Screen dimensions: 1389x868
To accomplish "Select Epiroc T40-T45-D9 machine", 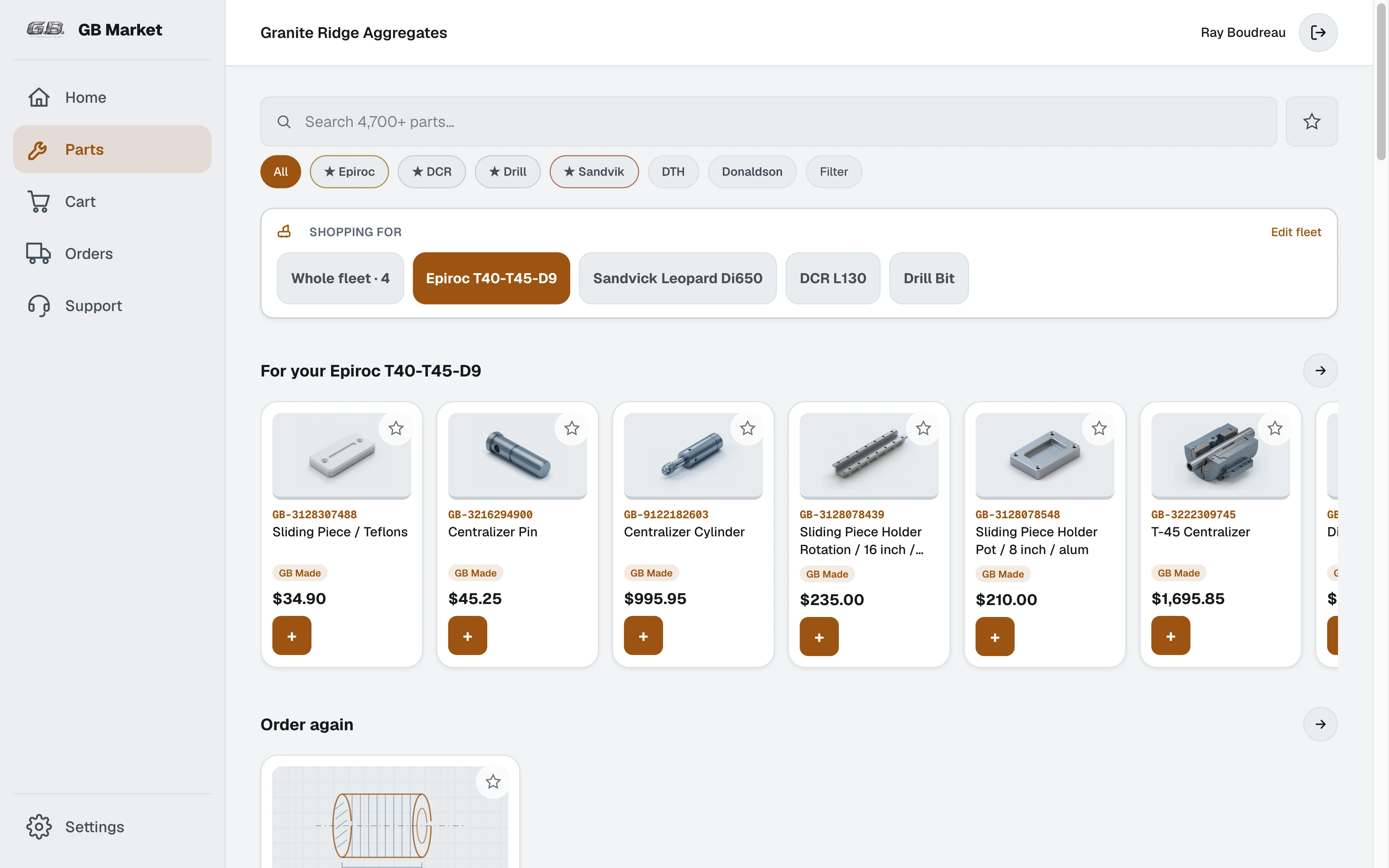I will coord(491,278).
